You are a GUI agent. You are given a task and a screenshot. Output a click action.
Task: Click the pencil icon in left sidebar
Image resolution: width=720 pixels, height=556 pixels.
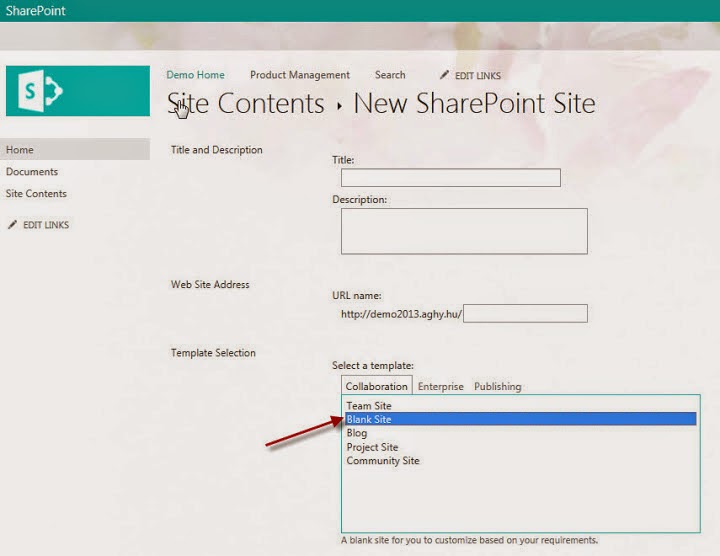(12, 225)
